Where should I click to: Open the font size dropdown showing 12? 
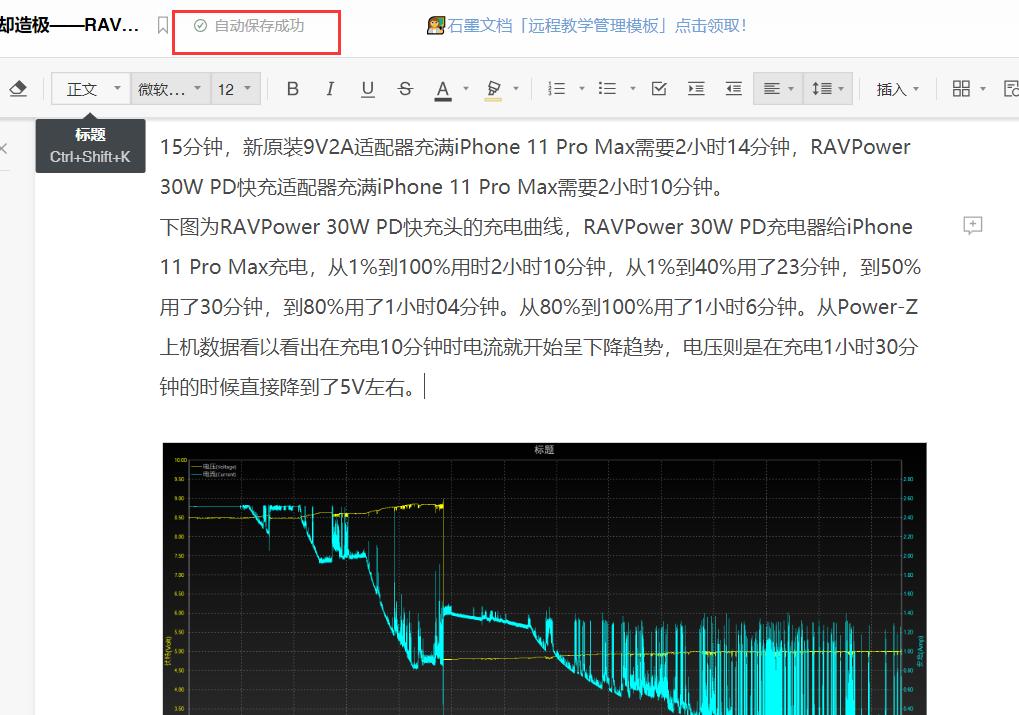235,88
